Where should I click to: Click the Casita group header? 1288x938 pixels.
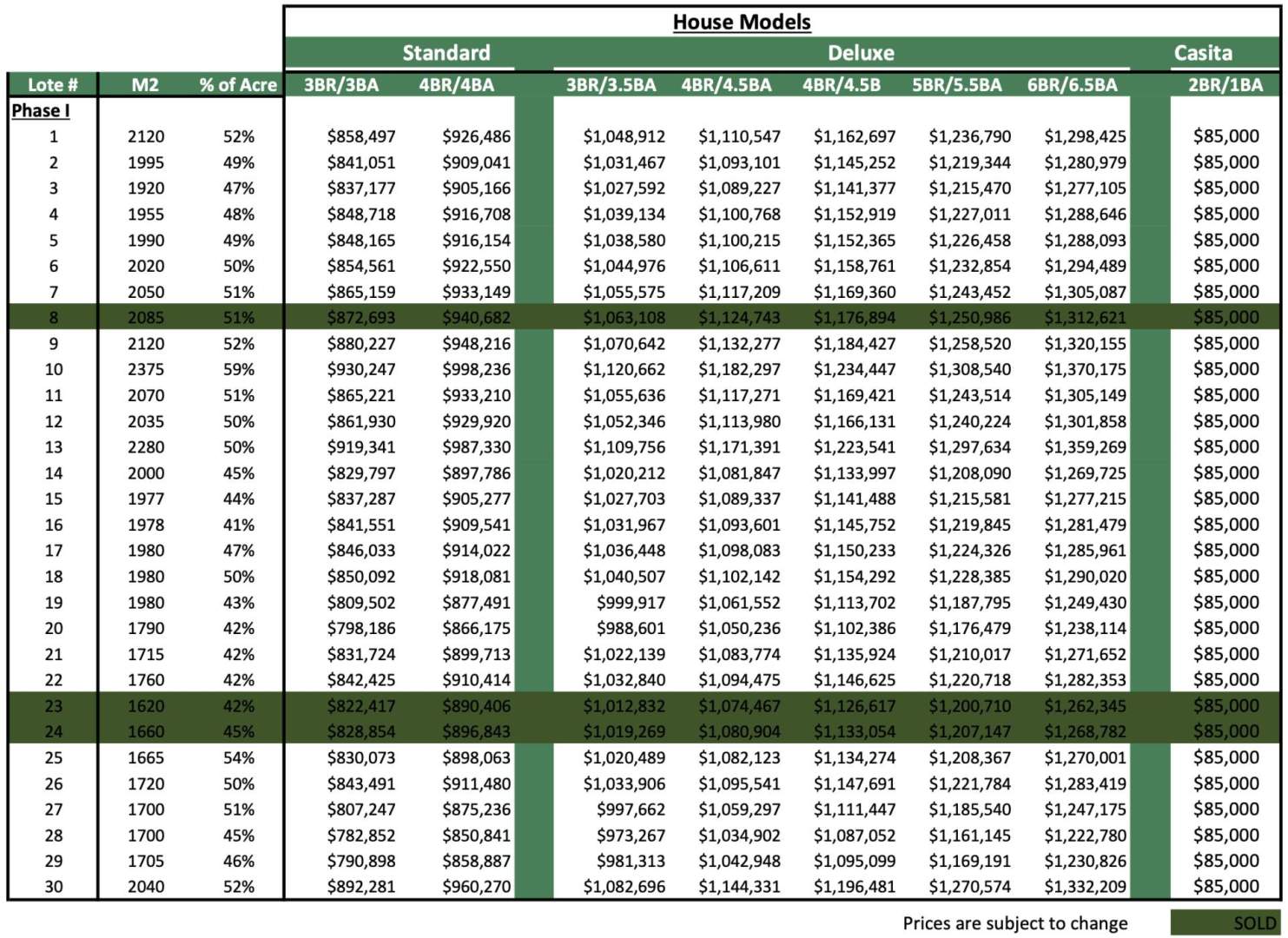pos(1202,53)
